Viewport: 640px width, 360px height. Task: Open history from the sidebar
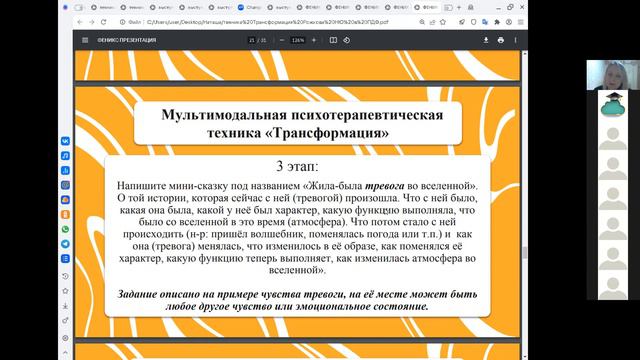coord(65,276)
